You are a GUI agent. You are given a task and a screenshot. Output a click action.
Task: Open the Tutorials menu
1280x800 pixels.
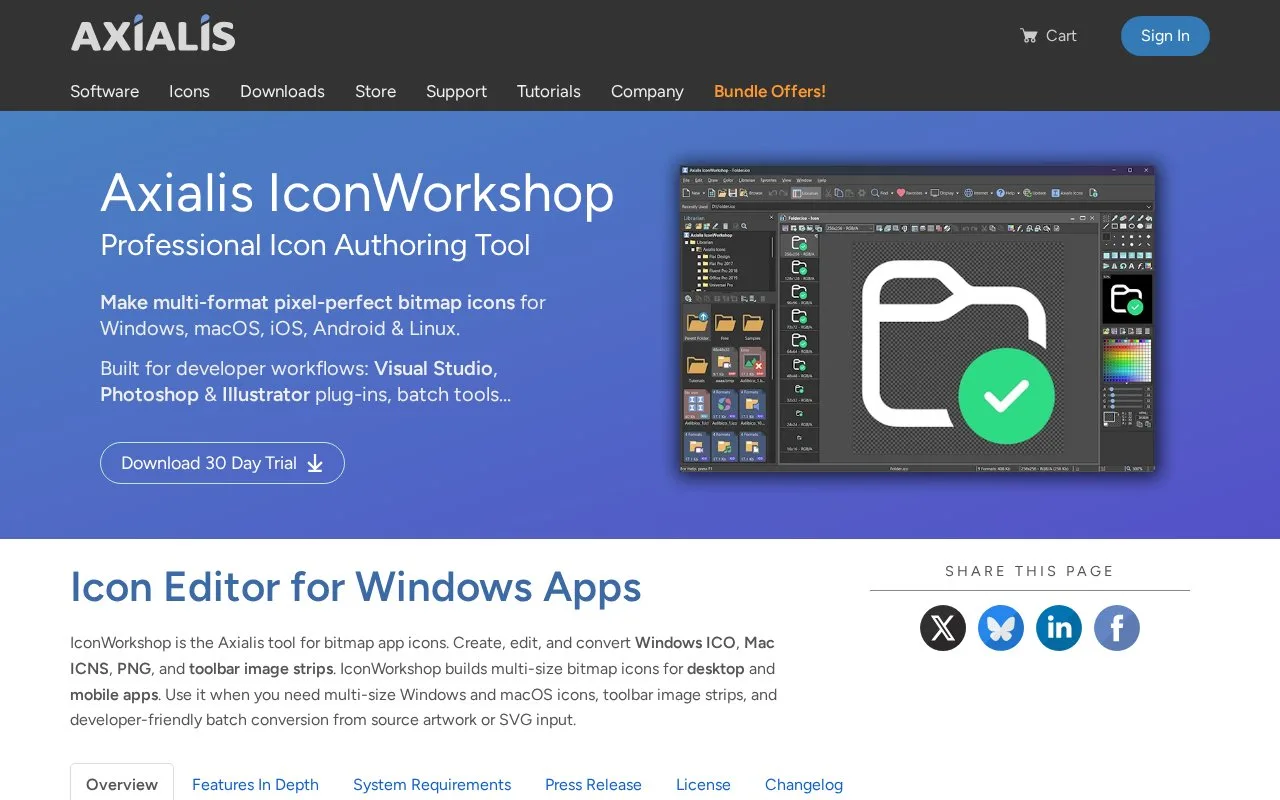point(548,91)
